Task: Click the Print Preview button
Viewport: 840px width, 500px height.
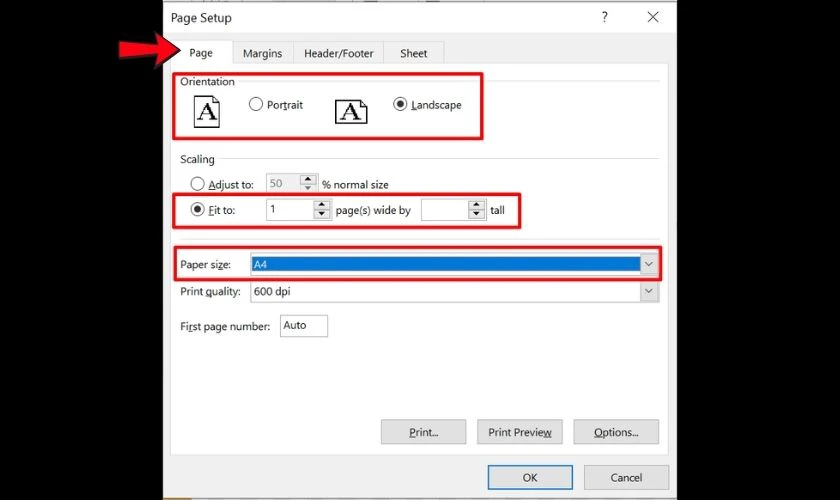Action: [519, 432]
